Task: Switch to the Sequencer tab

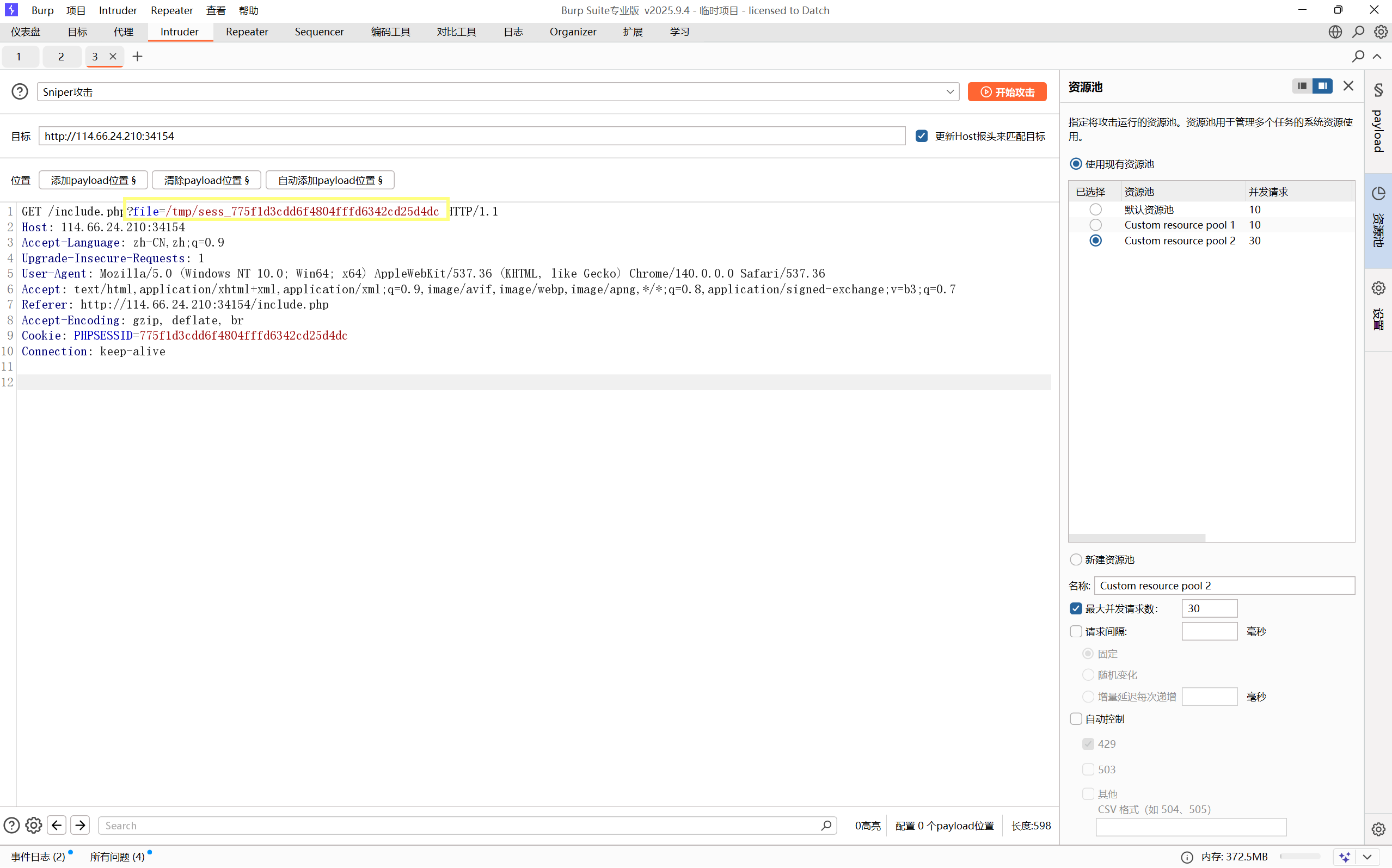Action: coord(320,32)
